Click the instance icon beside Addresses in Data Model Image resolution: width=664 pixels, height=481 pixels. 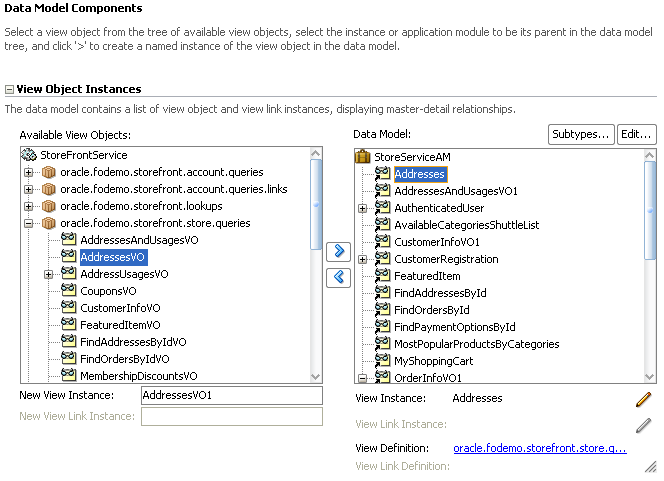382,173
